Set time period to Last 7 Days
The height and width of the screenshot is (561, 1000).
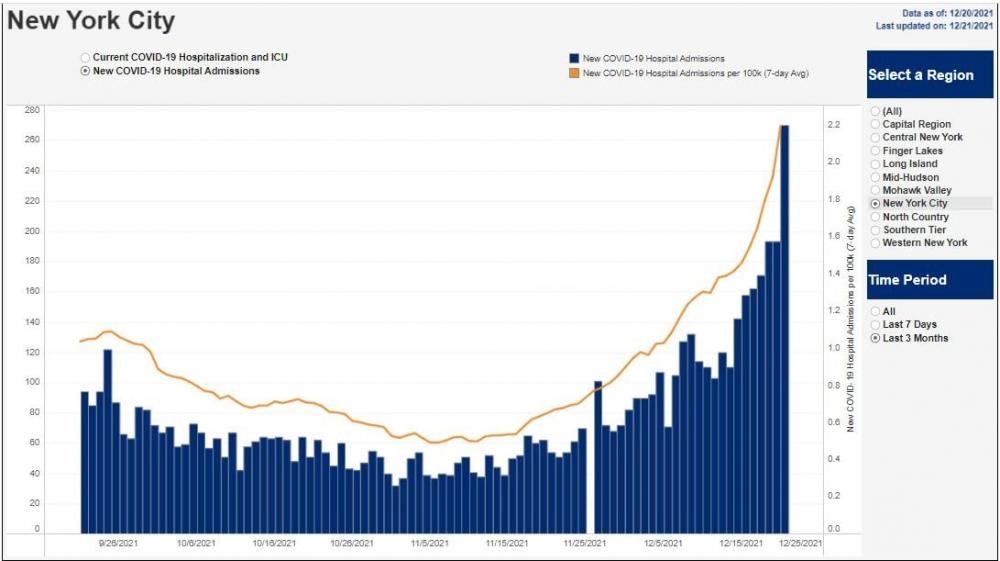876,324
